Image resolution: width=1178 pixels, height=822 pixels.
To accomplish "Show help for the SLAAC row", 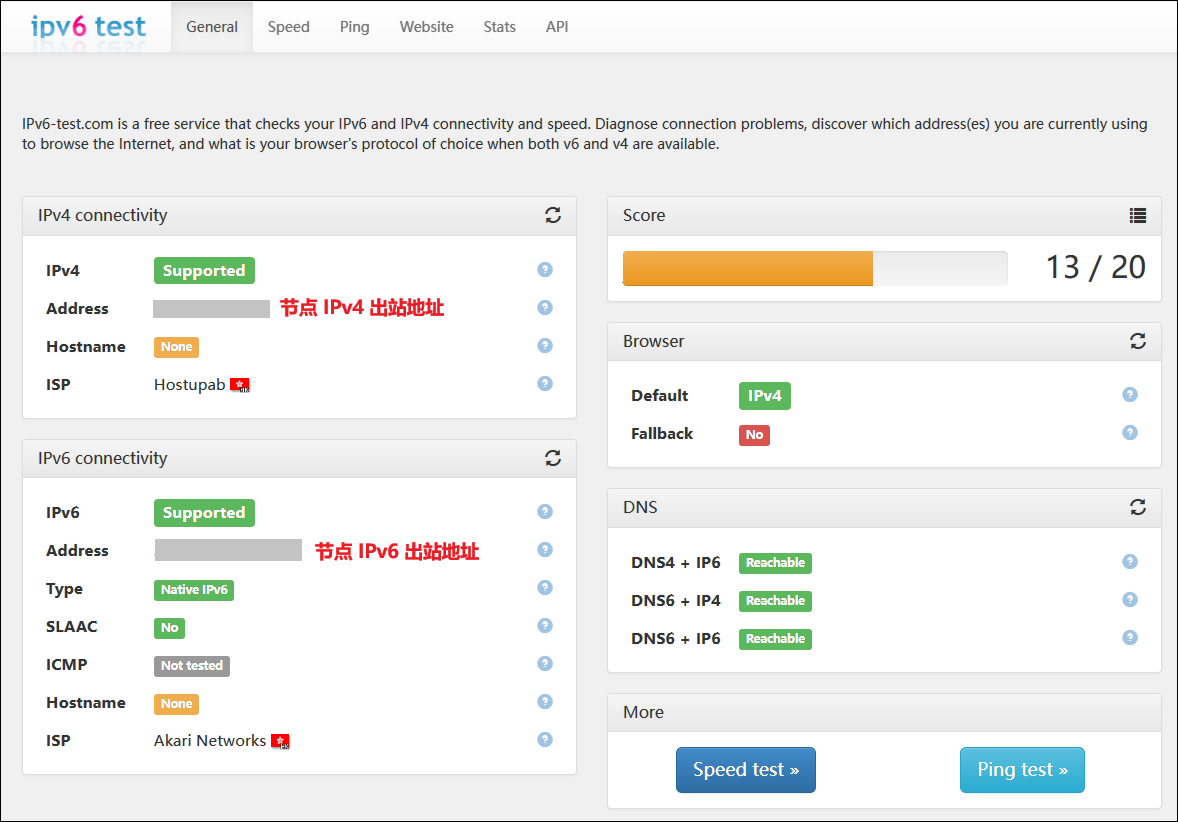I will click(x=545, y=626).
